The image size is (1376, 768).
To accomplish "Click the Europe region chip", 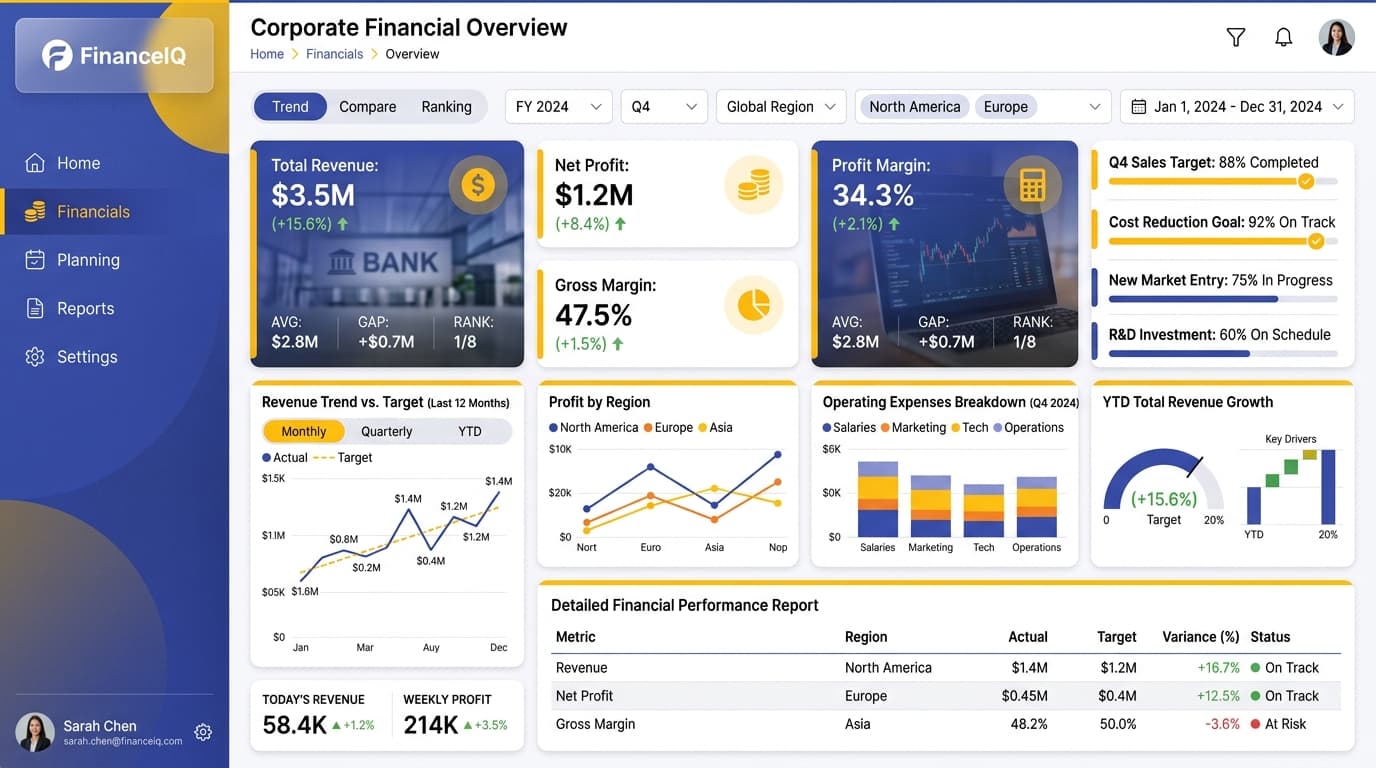I will click(x=1006, y=107).
